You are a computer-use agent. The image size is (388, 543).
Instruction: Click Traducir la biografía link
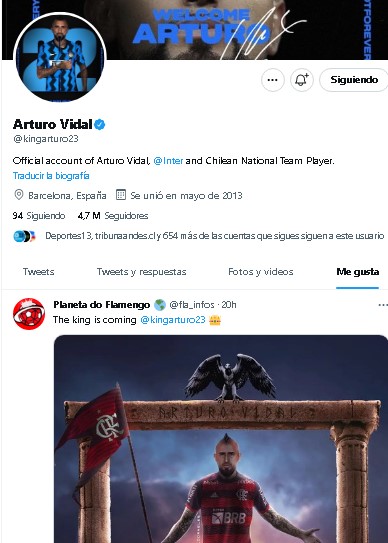(x=51, y=176)
